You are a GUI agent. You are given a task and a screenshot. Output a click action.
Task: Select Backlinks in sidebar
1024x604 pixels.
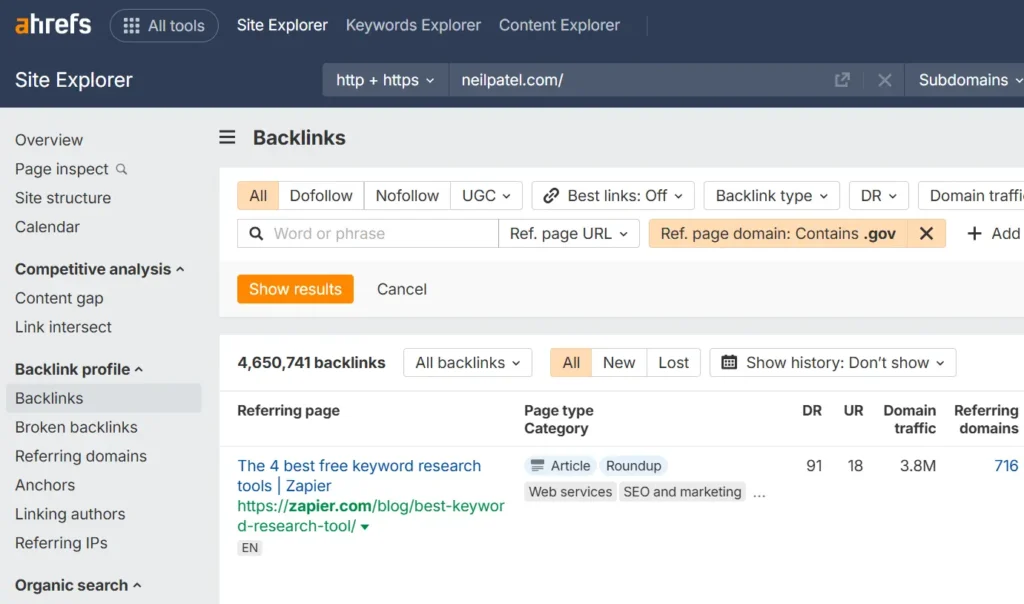[x=104, y=398]
